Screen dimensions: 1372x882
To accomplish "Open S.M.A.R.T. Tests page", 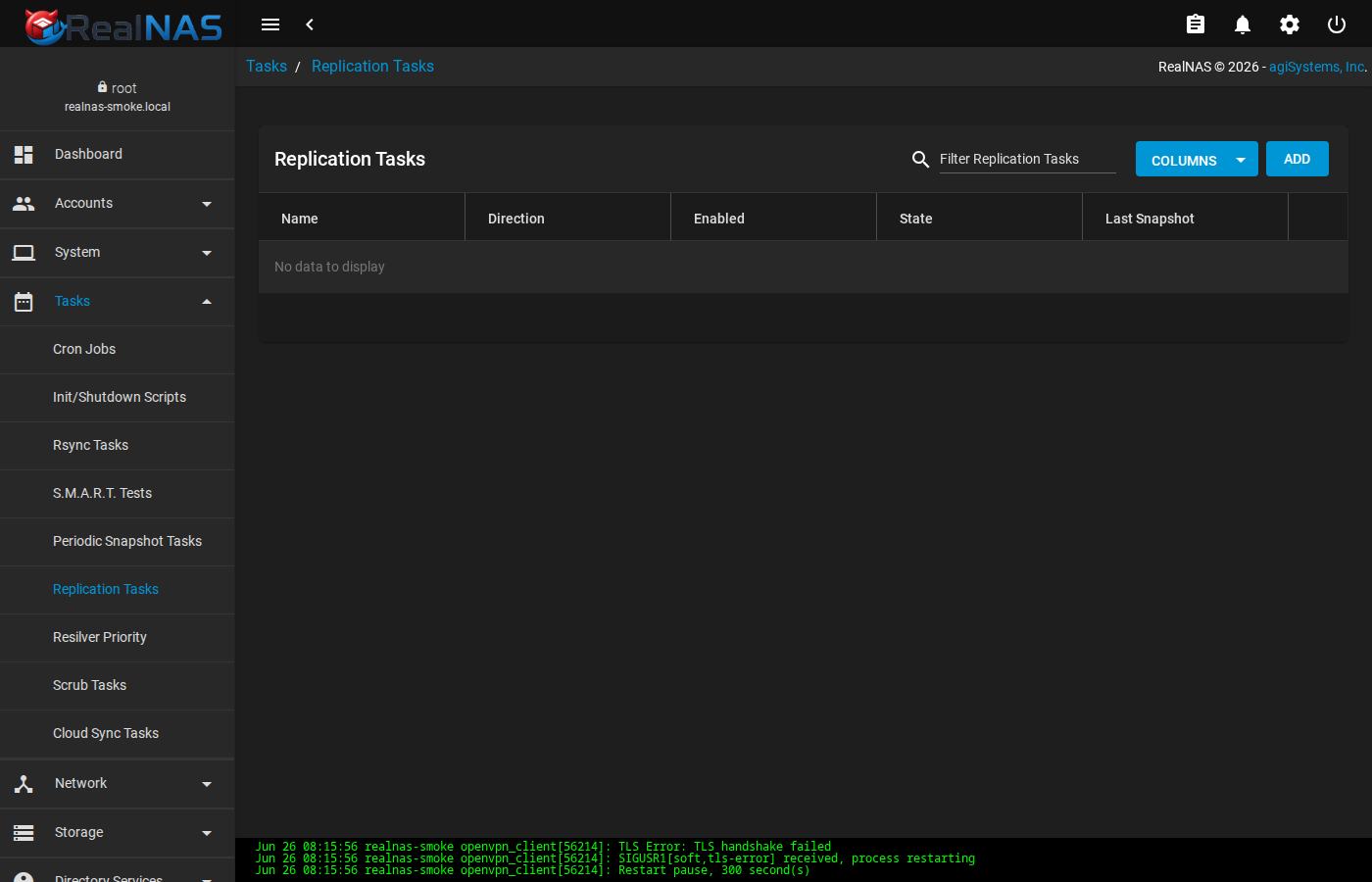I will pos(118,494).
